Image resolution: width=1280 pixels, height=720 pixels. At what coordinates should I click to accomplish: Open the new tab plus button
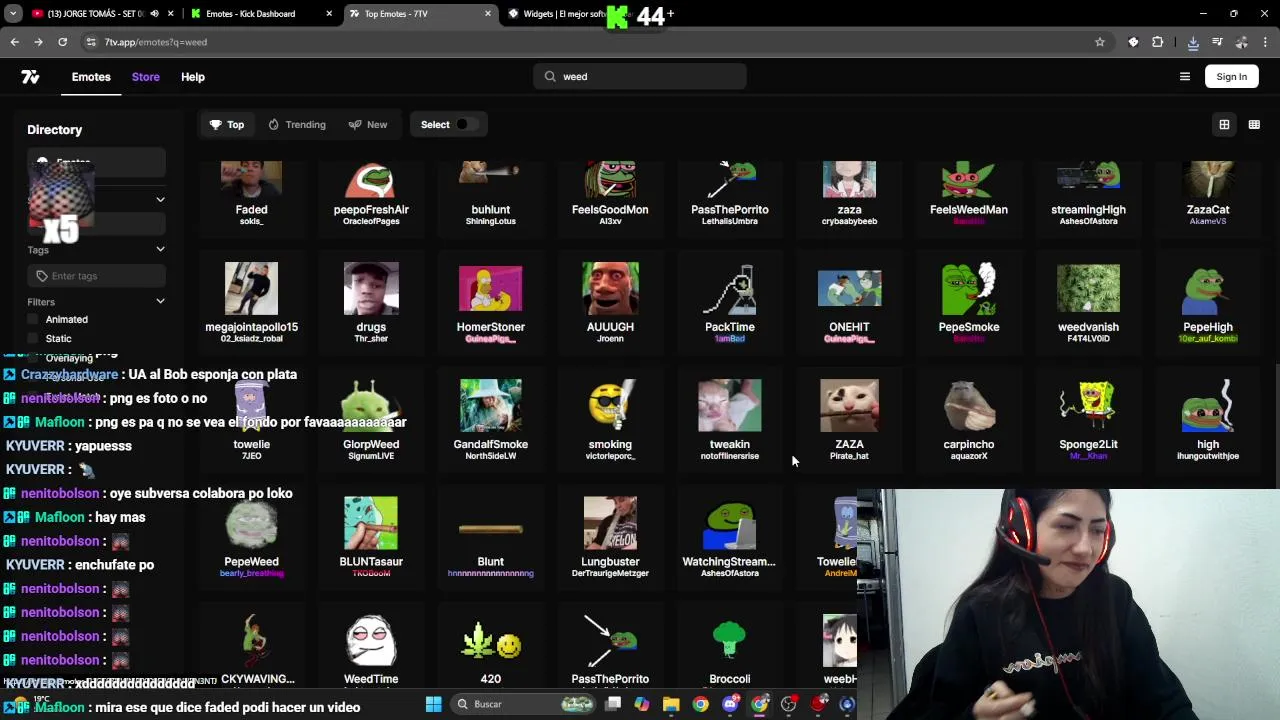pyautogui.click(x=669, y=14)
